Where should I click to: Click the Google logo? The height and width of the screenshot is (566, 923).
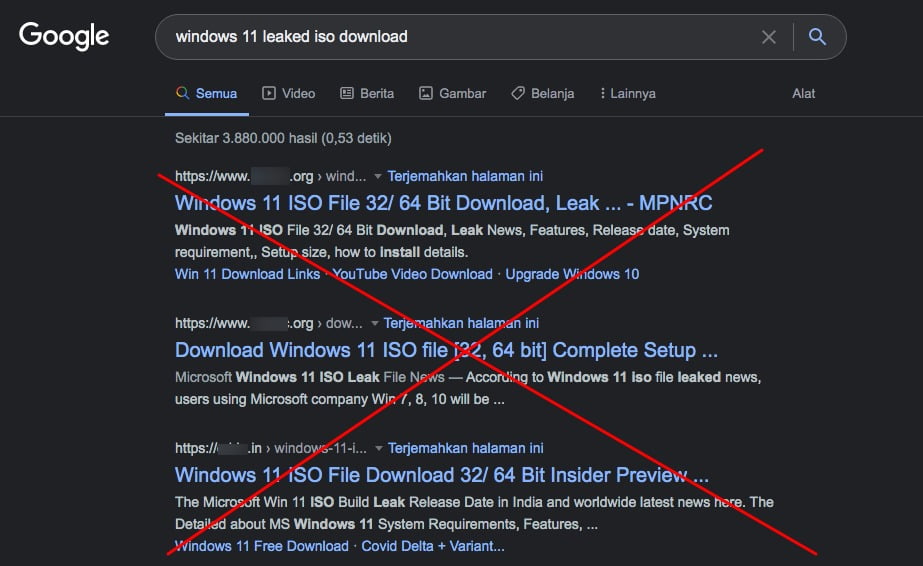[x=64, y=36]
